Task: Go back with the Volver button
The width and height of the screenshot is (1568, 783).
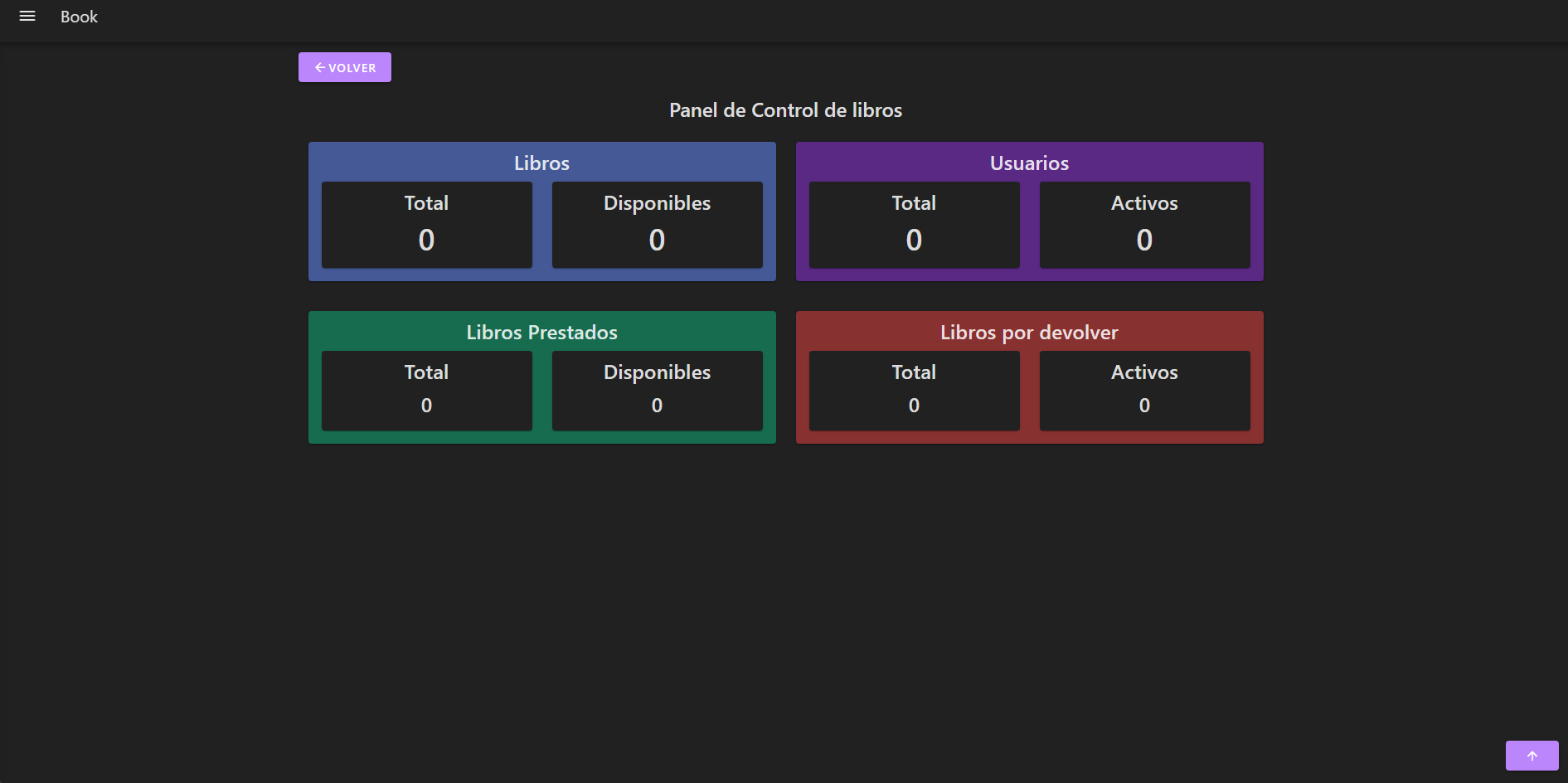Action: click(x=345, y=67)
